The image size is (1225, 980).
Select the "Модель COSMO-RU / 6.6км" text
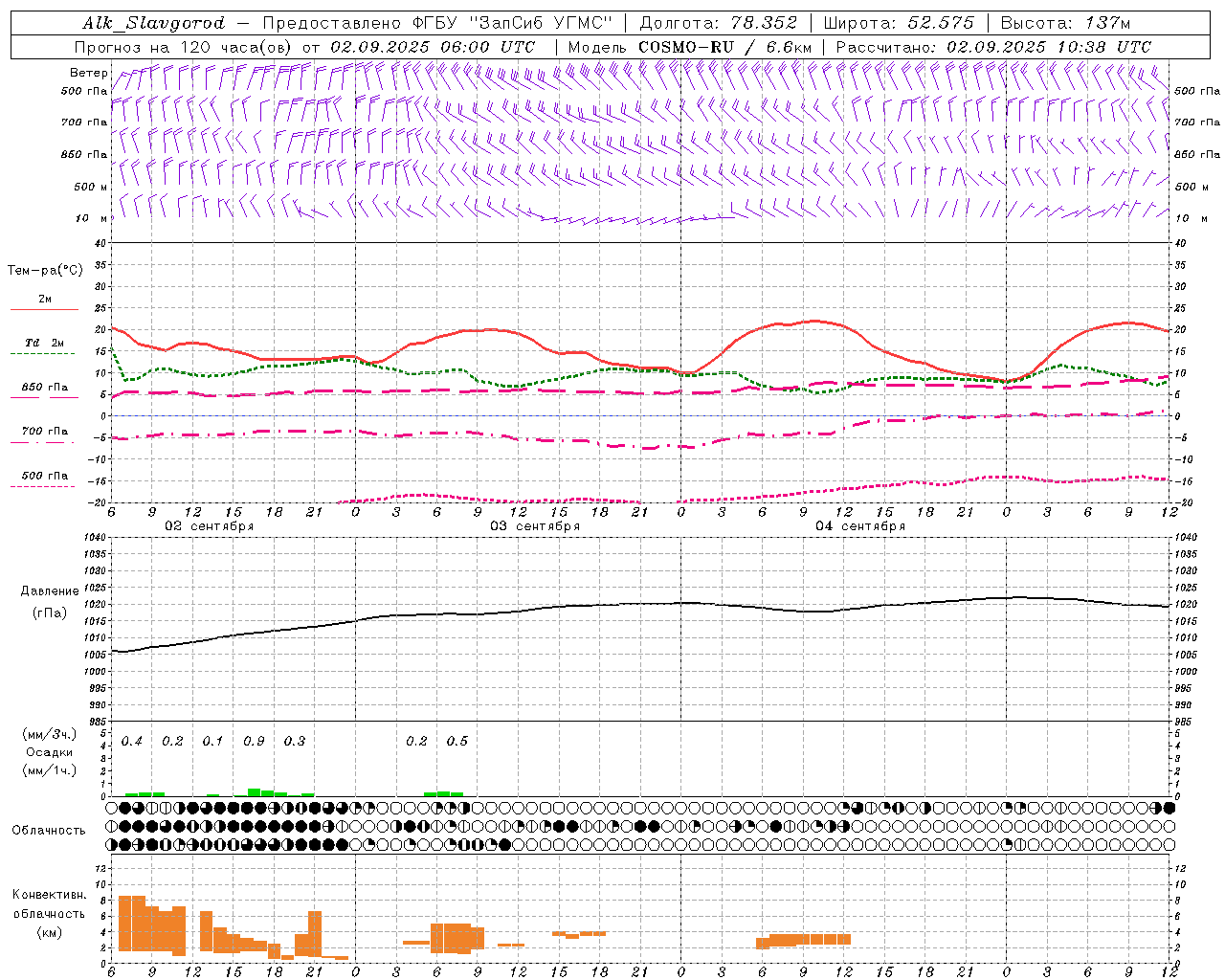[x=689, y=47]
